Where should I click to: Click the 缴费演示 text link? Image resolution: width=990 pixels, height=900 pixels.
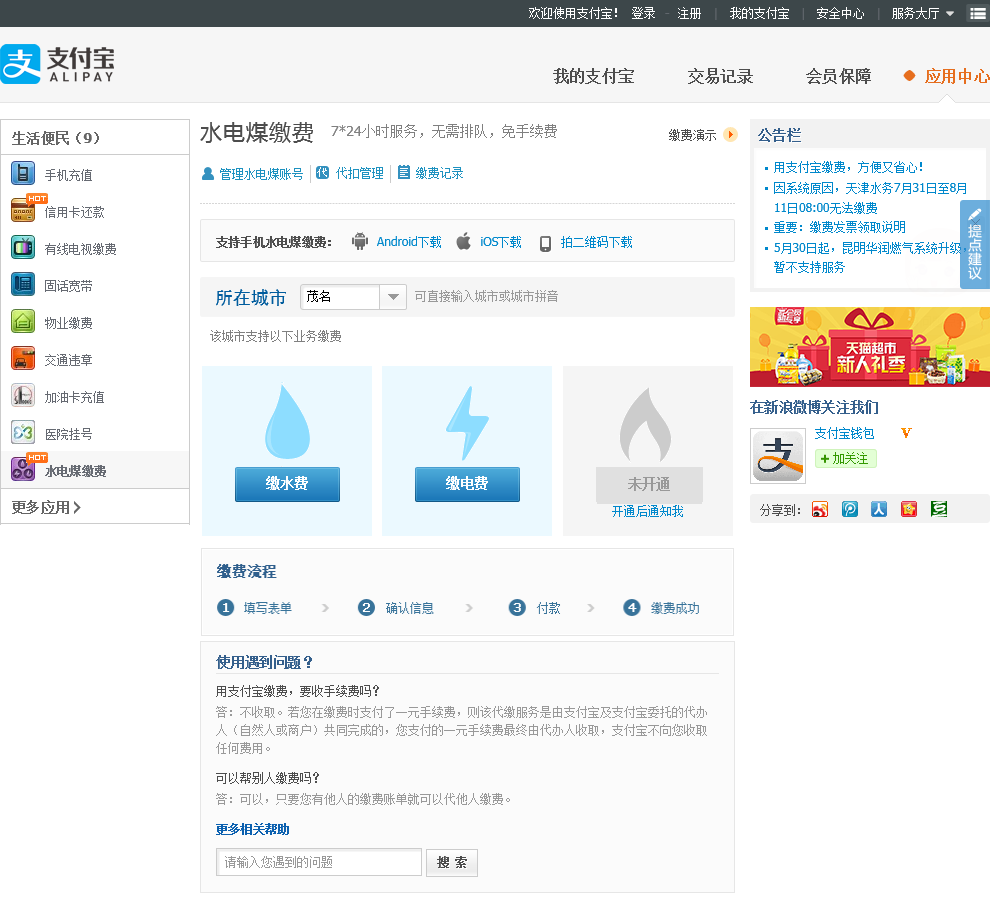(692, 135)
